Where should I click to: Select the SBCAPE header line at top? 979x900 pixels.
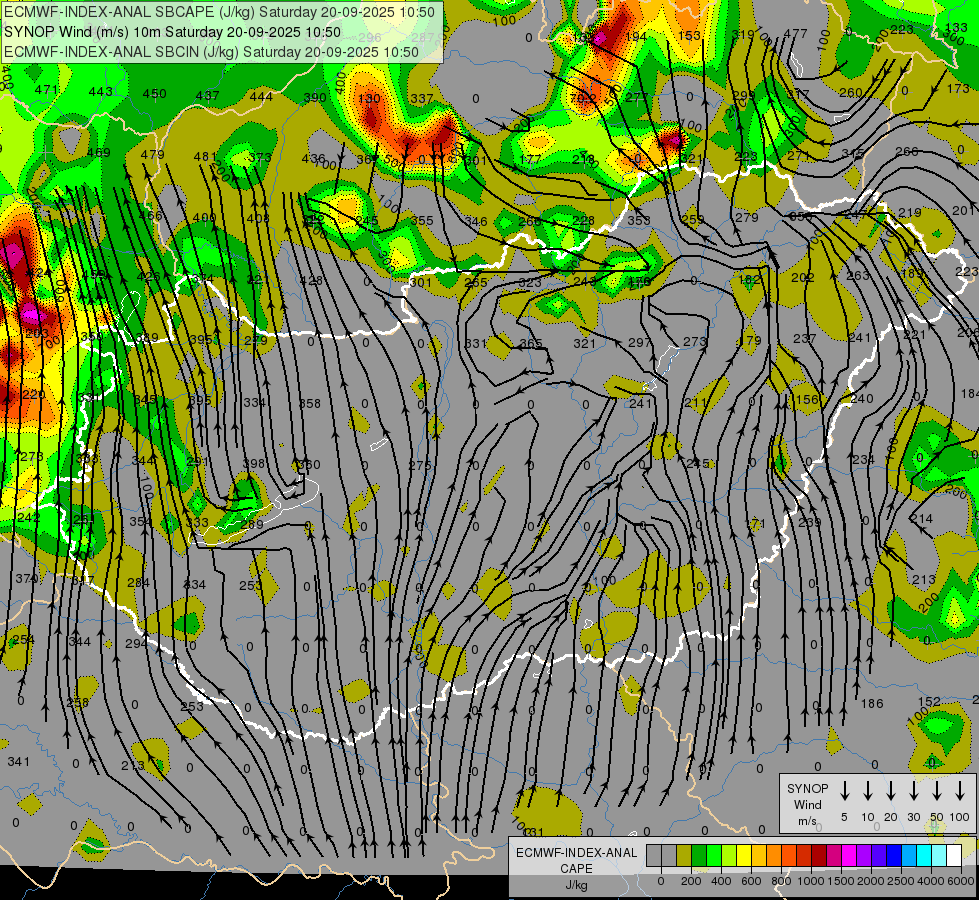pyautogui.click(x=219, y=12)
